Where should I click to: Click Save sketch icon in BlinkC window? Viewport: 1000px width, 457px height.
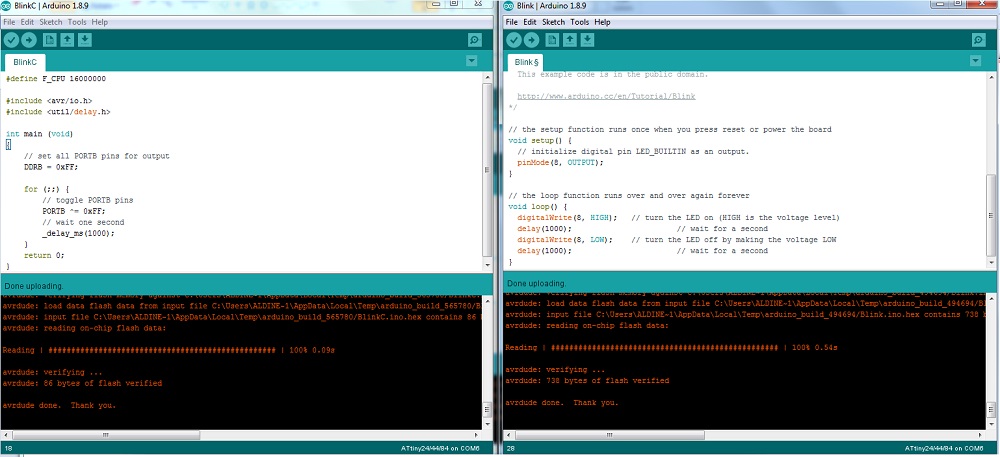point(85,40)
